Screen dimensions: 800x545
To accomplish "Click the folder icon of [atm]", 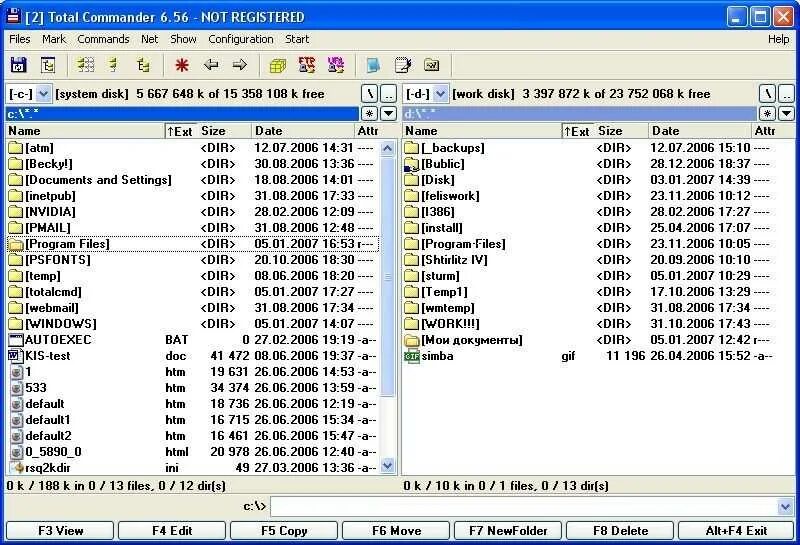I will [x=16, y=148].
